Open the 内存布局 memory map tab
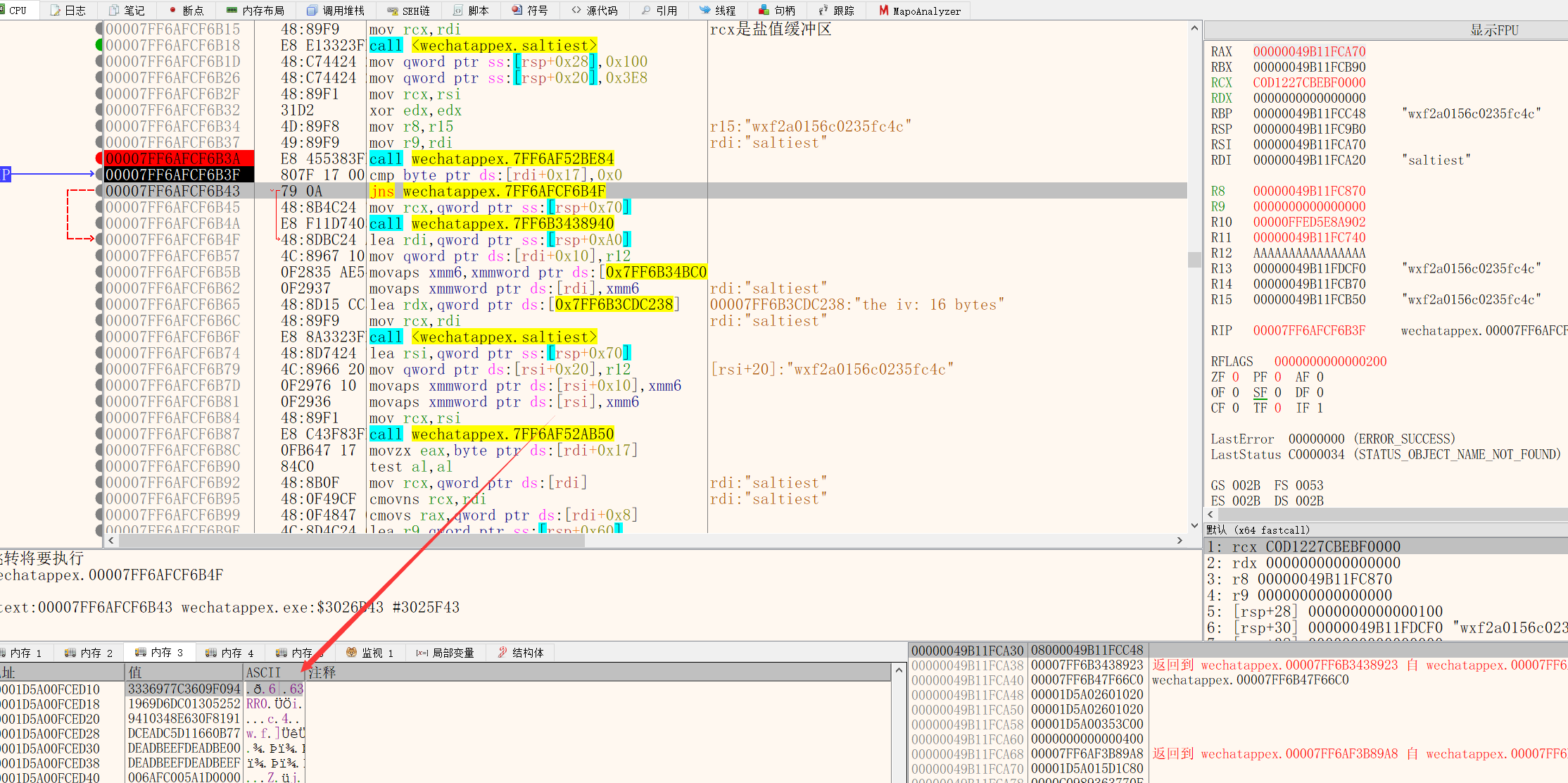Image resolution: width=1568 pixels, height=783 pixels. 255,11
